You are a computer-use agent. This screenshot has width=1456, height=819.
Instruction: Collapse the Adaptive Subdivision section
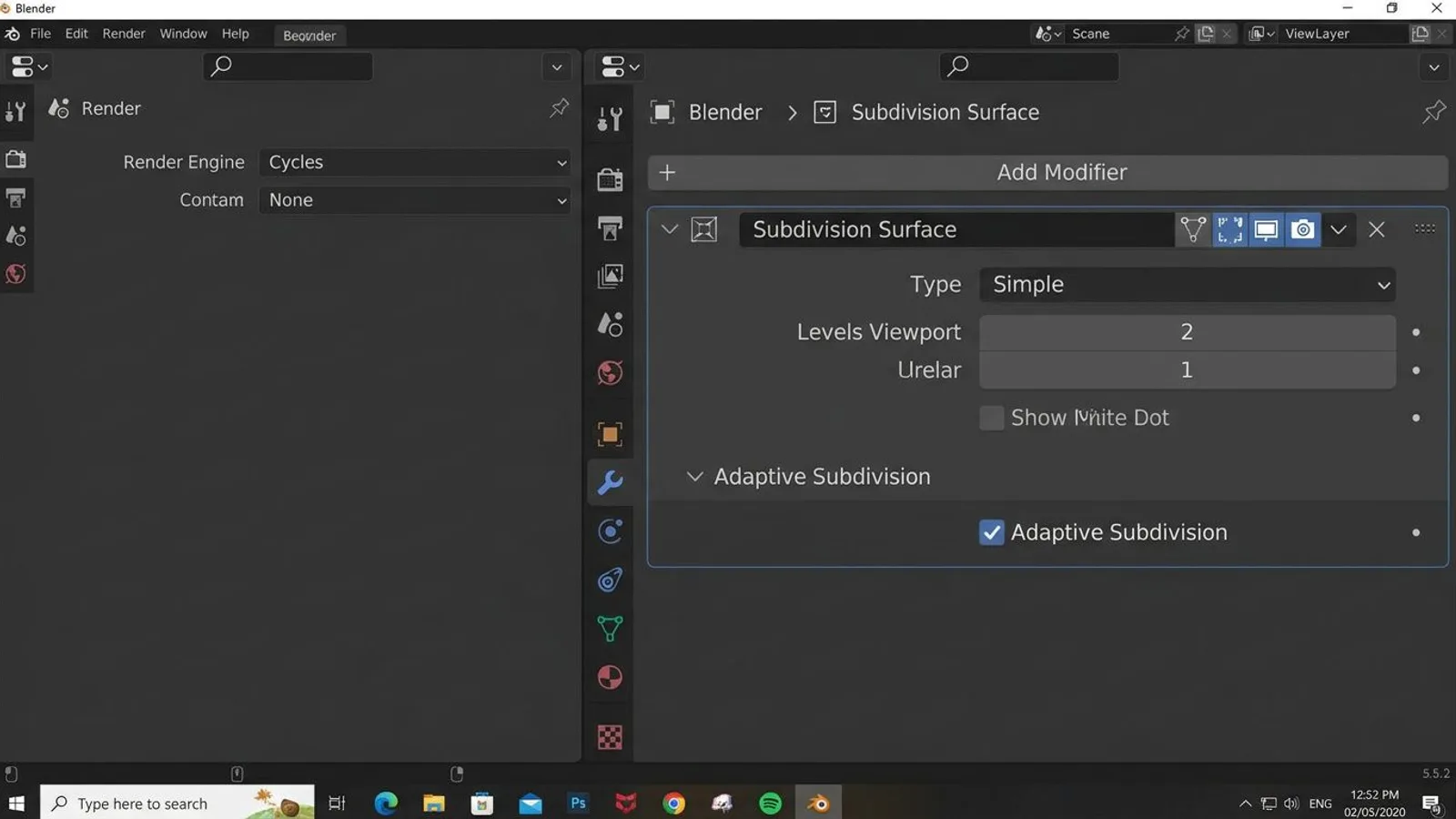coord(694,477)
